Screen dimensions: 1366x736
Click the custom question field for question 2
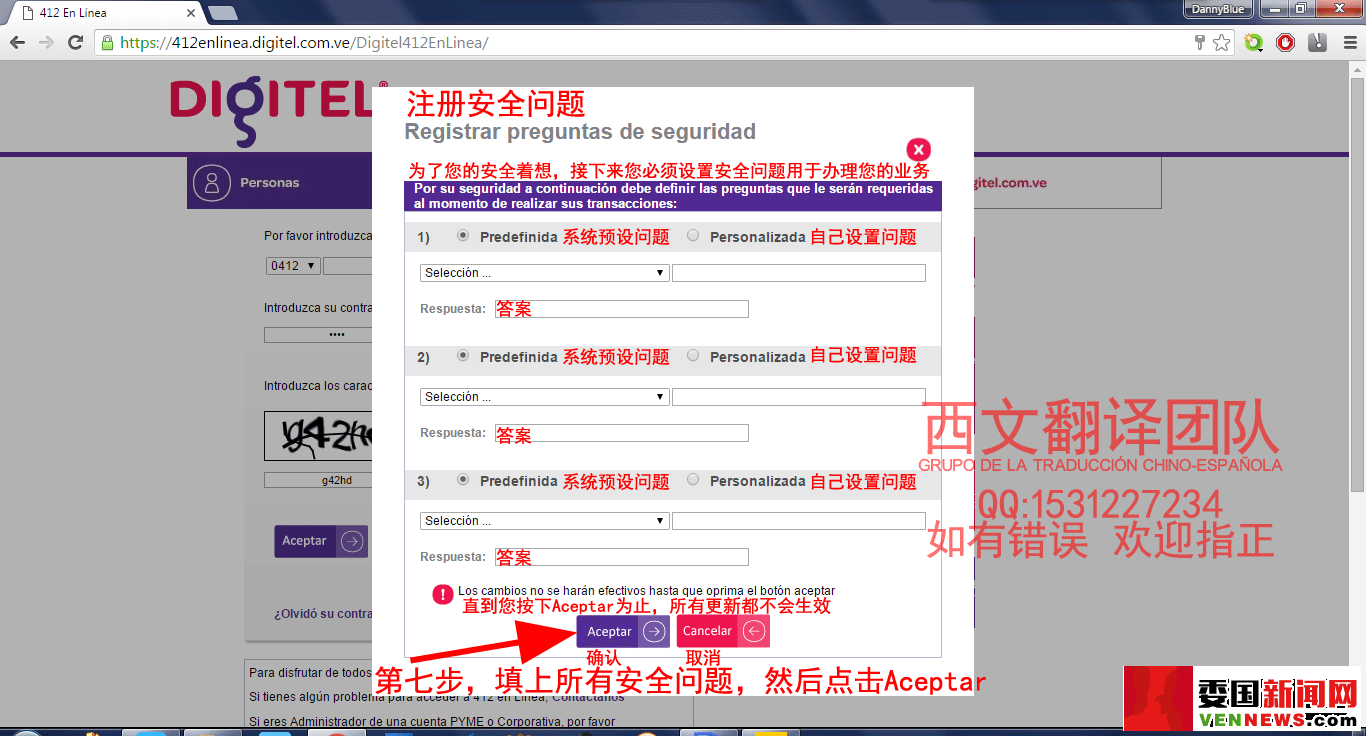[x=799, y=397]
